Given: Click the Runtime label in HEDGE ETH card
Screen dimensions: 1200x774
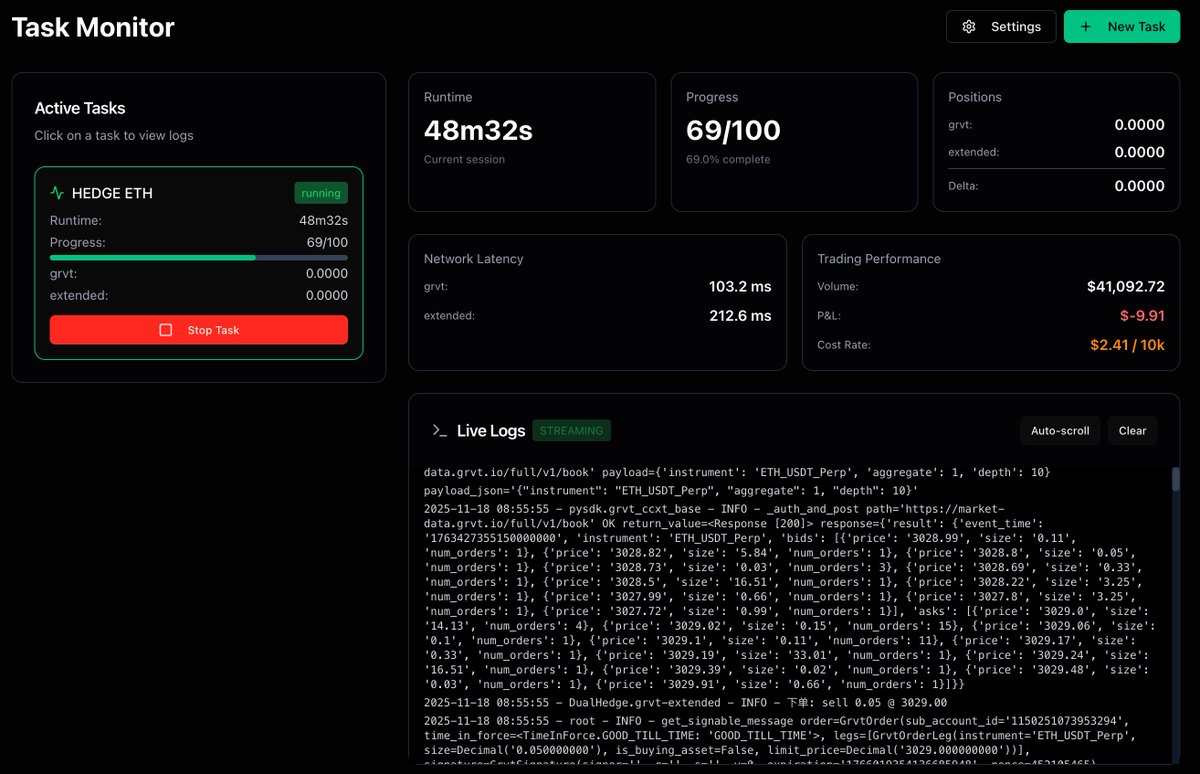Looking at the screenshot, I should click(76, 220).
